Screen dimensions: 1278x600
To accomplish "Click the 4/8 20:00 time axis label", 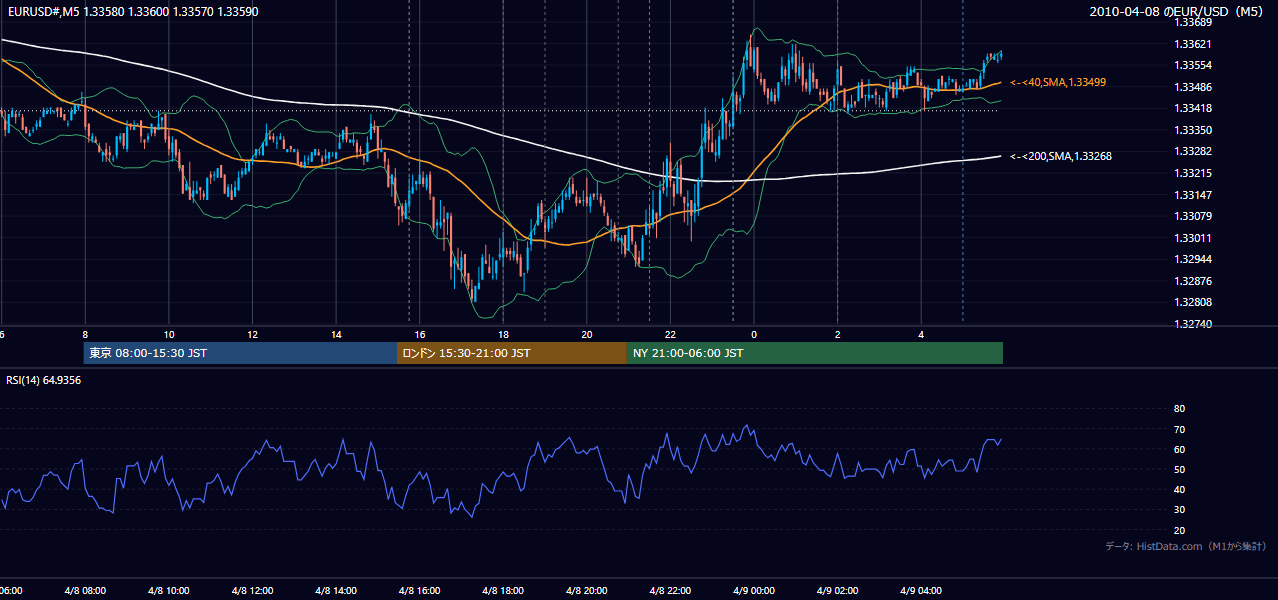I will (x=587, y=591).
